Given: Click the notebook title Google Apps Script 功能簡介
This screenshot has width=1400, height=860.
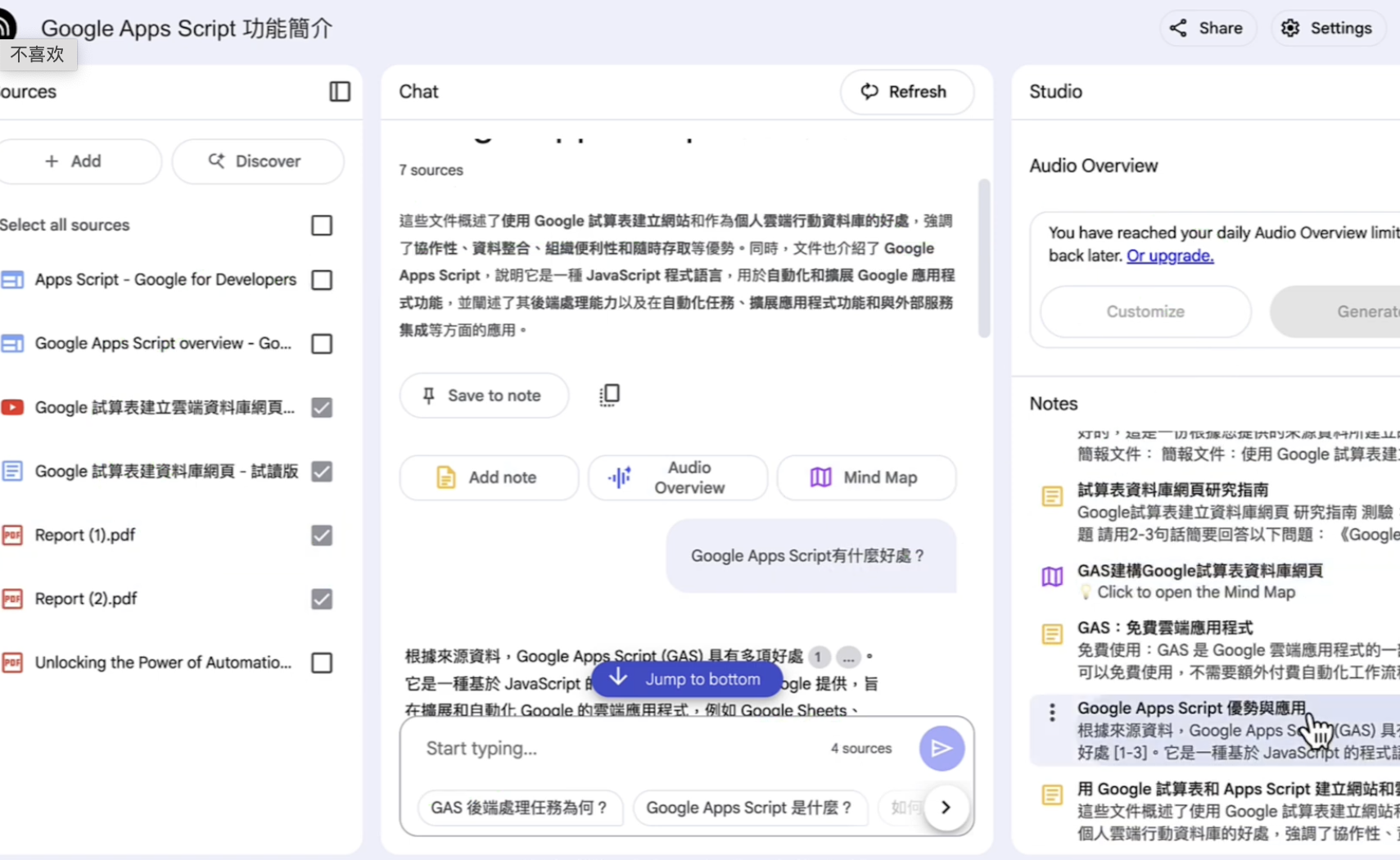Looking at the screenshot, I should point(187,29).
